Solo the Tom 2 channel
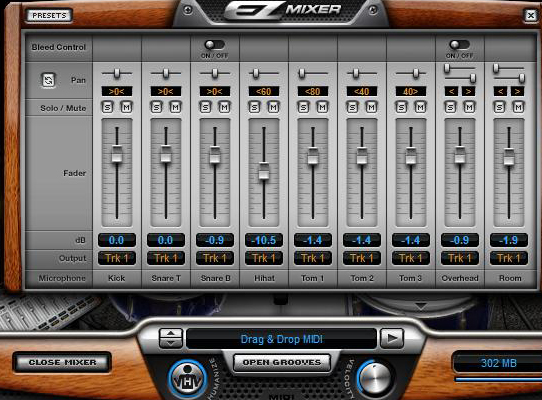 coord(353,108)
